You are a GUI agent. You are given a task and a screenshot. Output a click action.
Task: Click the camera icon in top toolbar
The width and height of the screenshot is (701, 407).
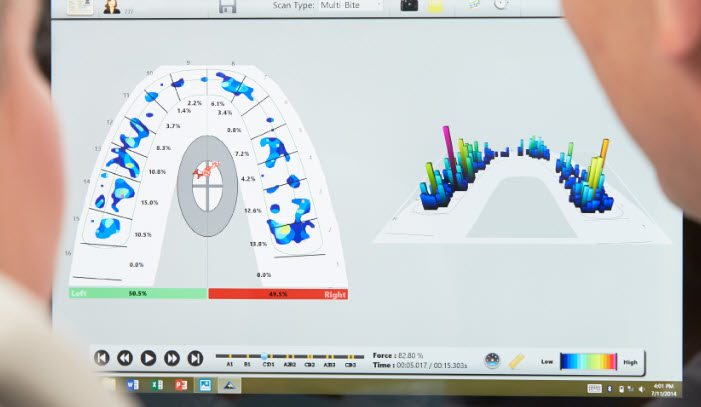tap(409, 5)
